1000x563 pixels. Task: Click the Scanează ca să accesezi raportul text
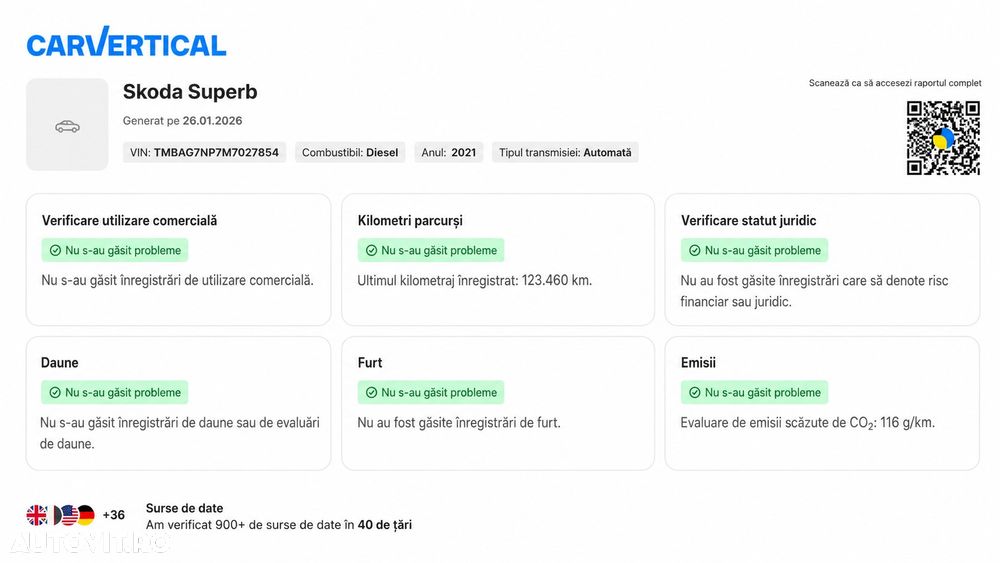click(x=895, y=83)
